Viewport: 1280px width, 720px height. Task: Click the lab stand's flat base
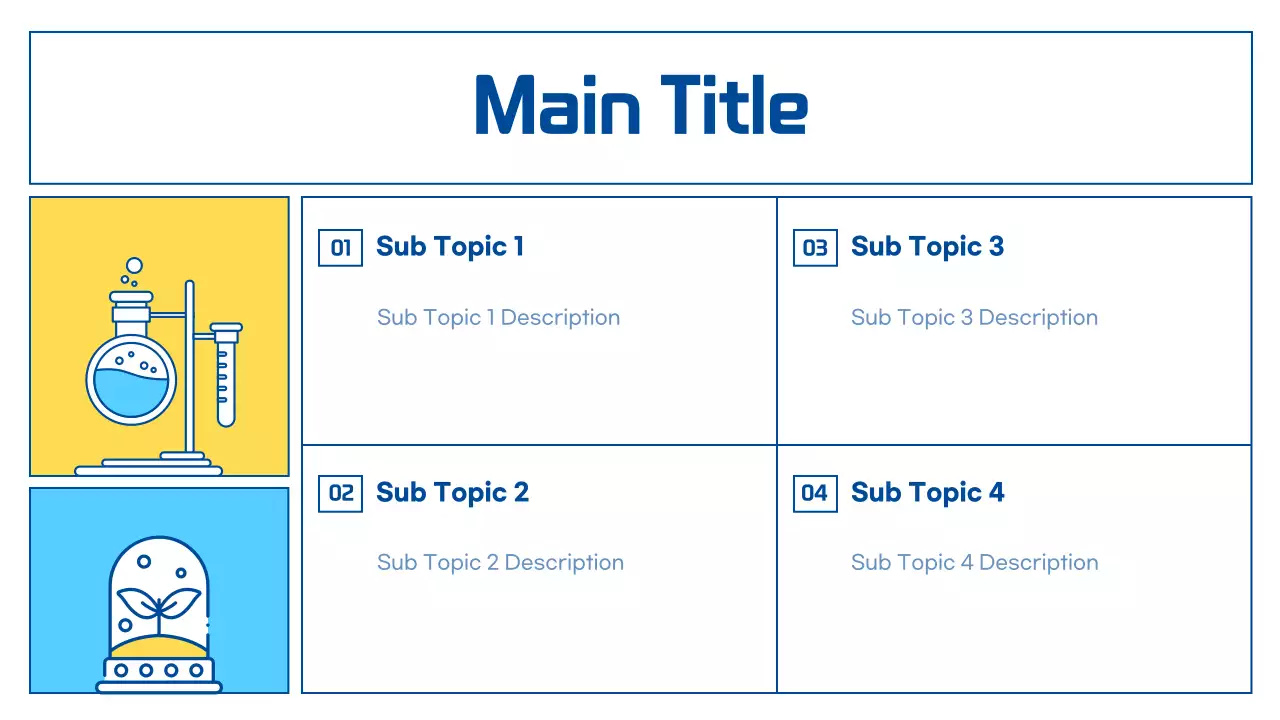pos(149,465)
